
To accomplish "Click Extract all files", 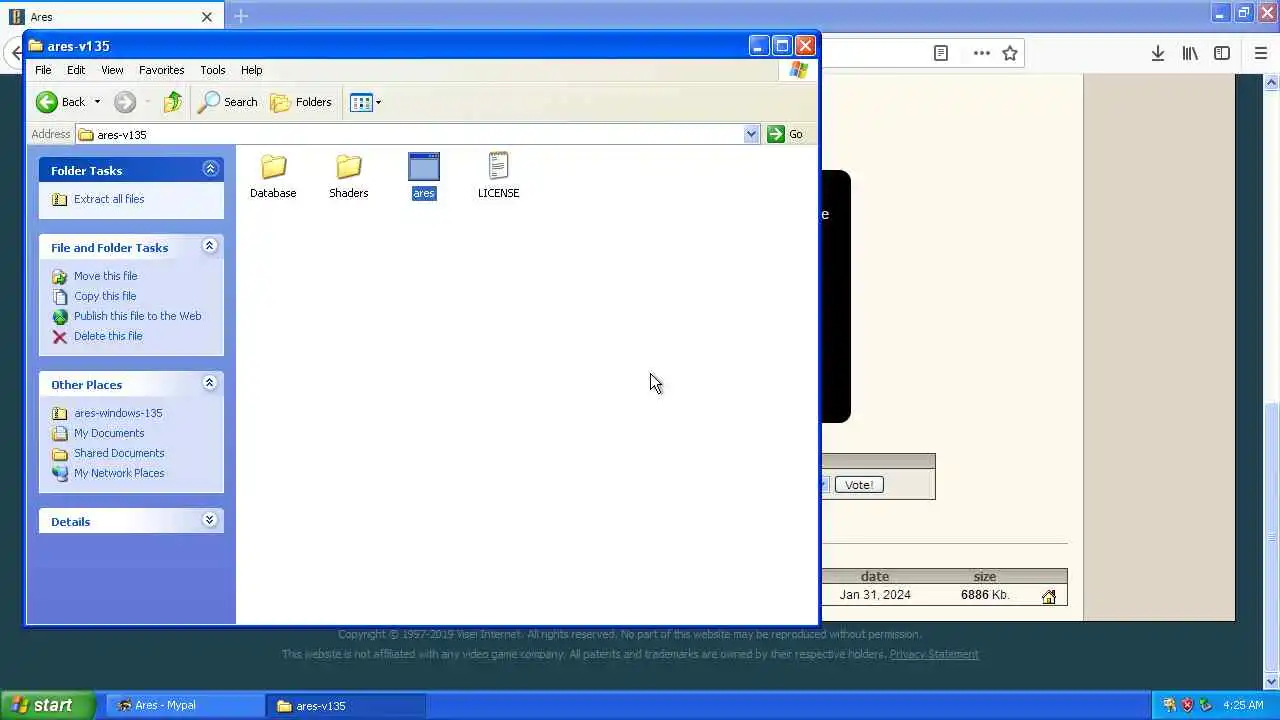I will tap(108, 199).
